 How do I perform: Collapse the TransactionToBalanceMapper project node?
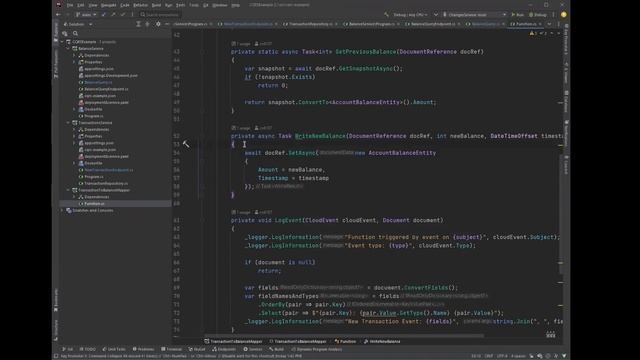[69, 190]
